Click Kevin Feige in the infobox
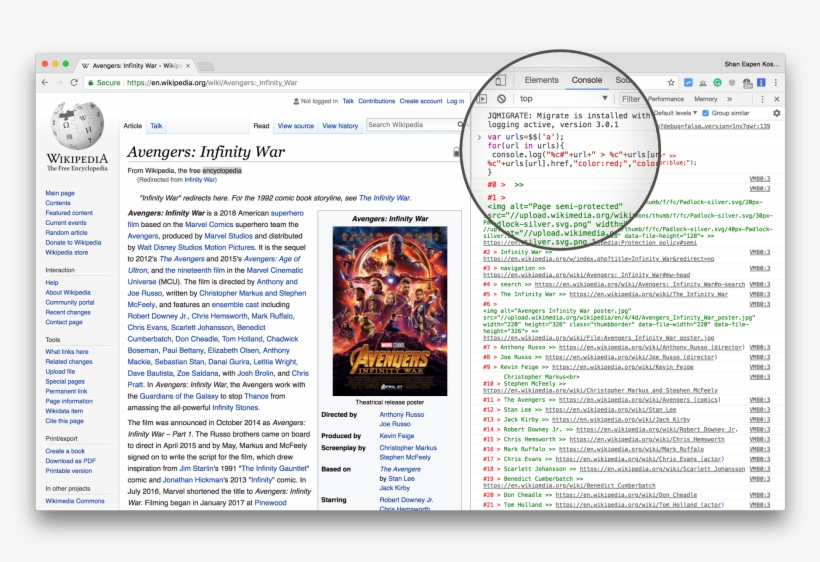This screenshot has width=820, height=562. point(397,435)
